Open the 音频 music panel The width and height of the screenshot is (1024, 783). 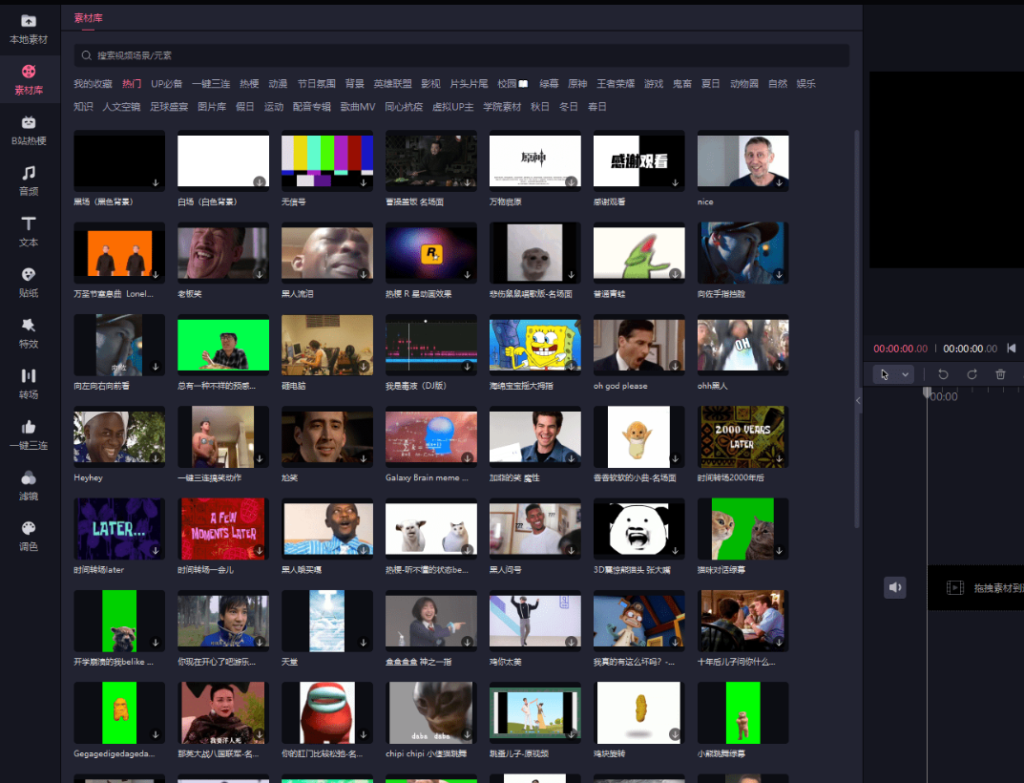tap(29, 181)
